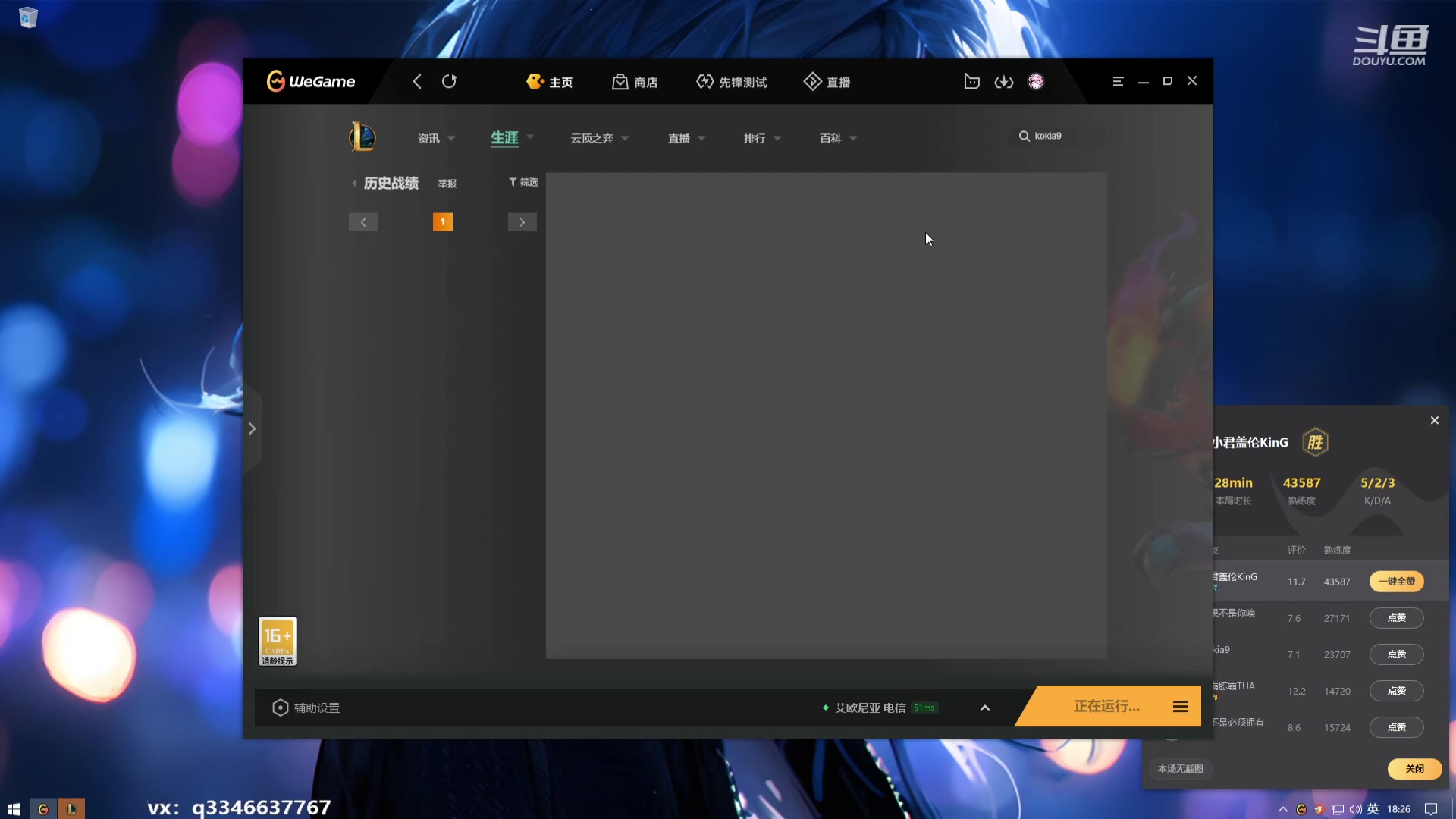The width and height of the screenshot is (1456, 819).
Task: Click the search magnifier icon
Action: [x=1025, y=136]
